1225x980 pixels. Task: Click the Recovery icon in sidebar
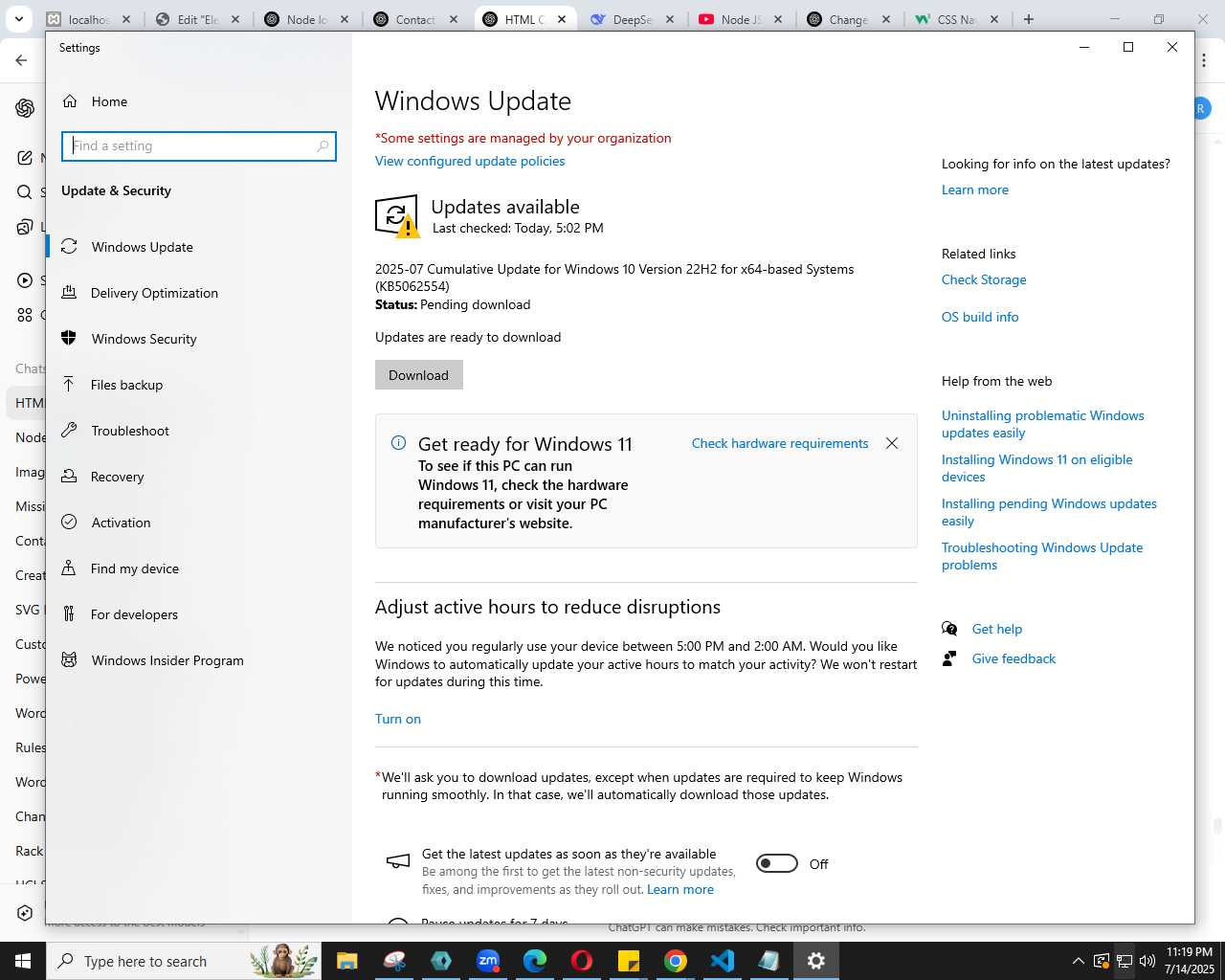point(69,476)
